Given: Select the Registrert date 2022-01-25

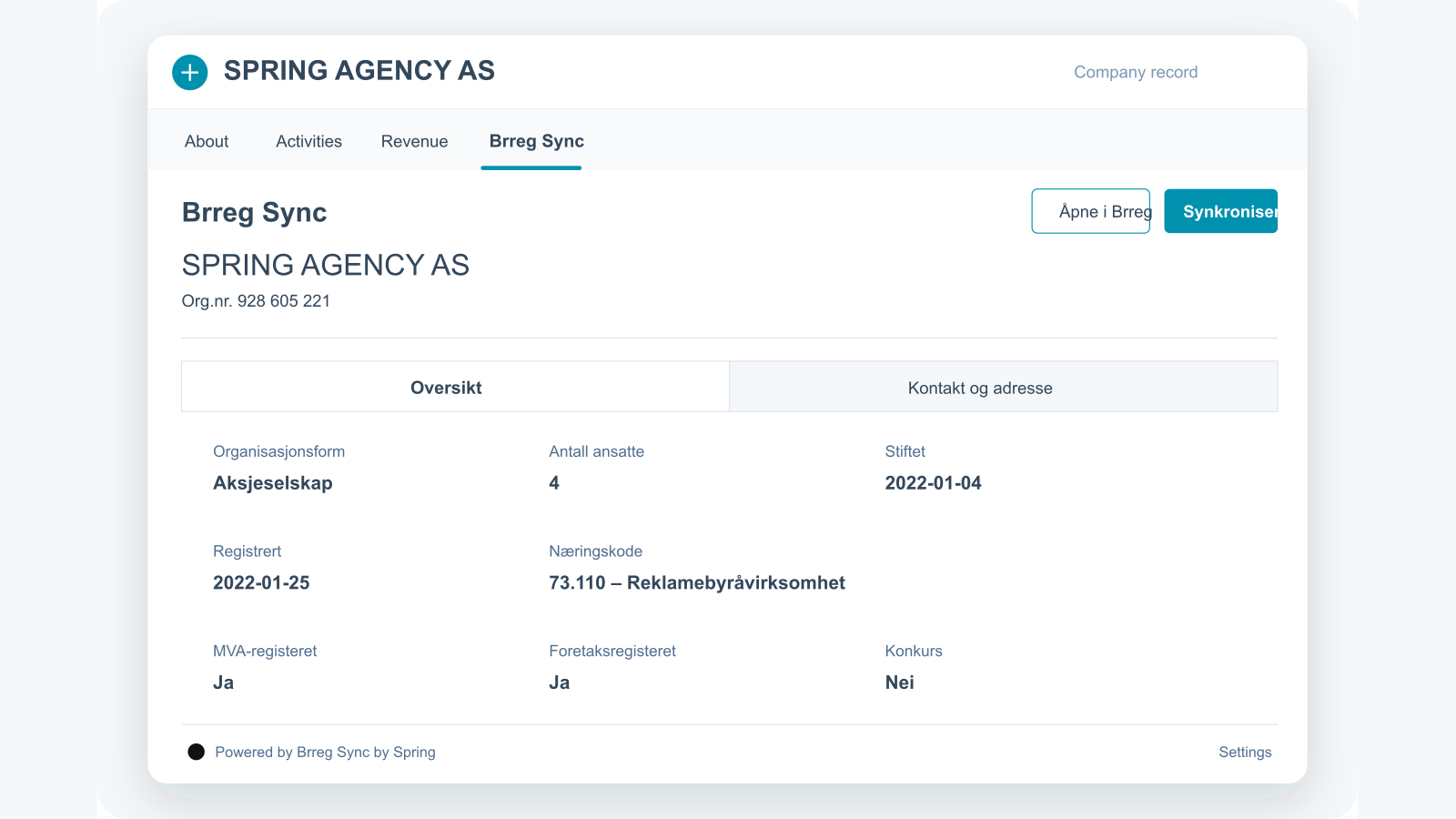Looking at the screenshot, I should (x=261, y=583).
